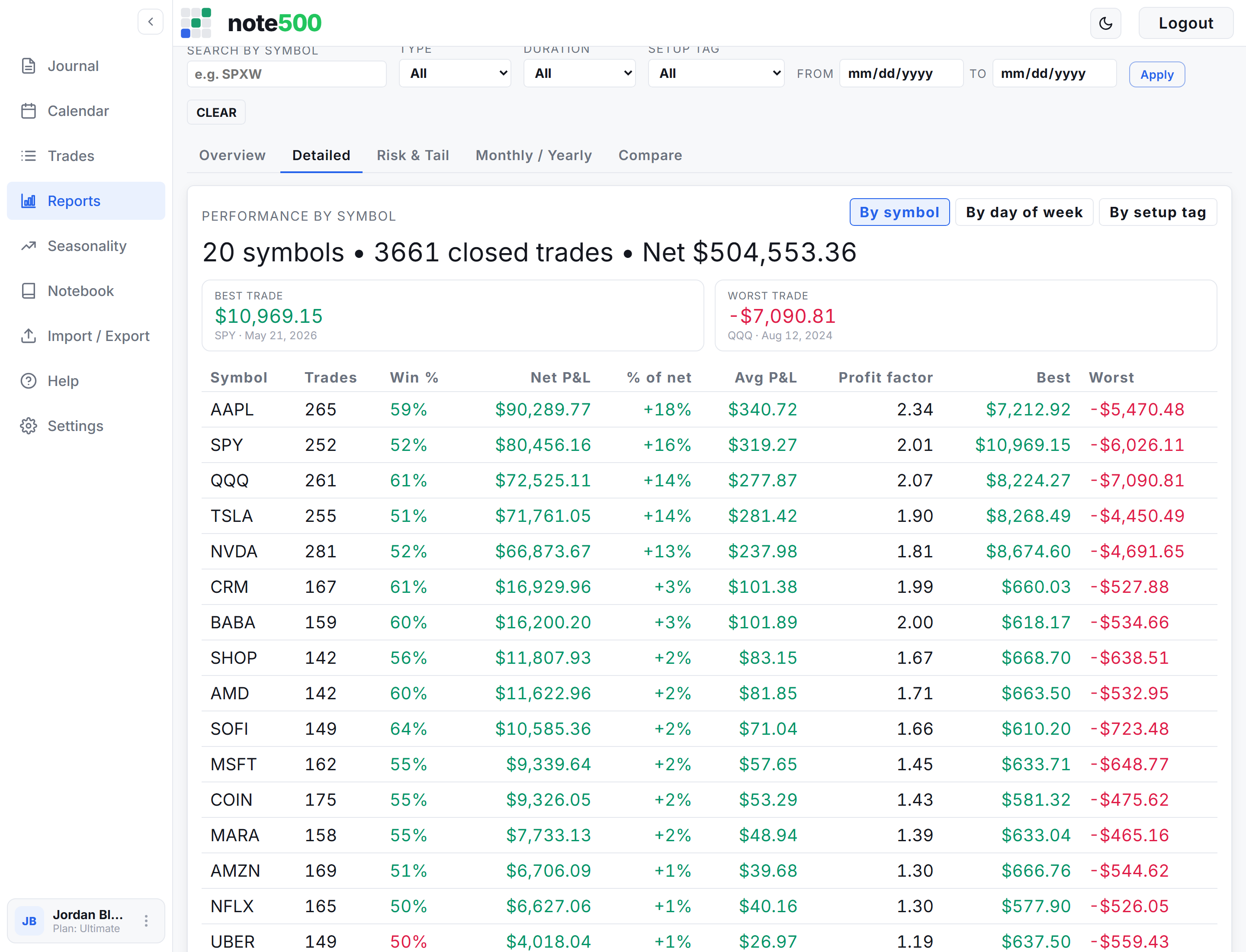This screenshot has width=1246, height=952.
Task: Log out using the Logout button
Action: [1185, 23]
